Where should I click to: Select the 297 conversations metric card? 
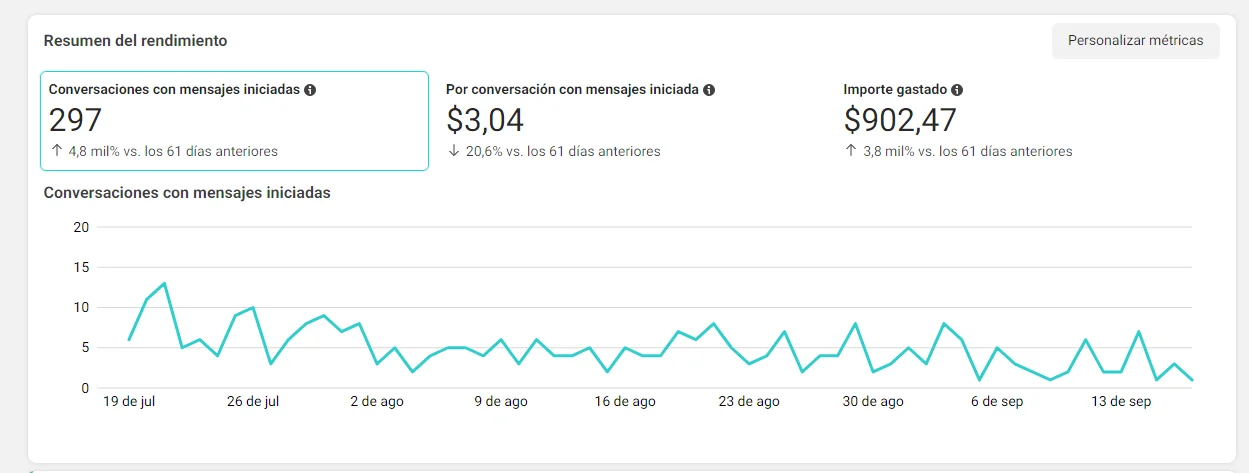(234, 121)
